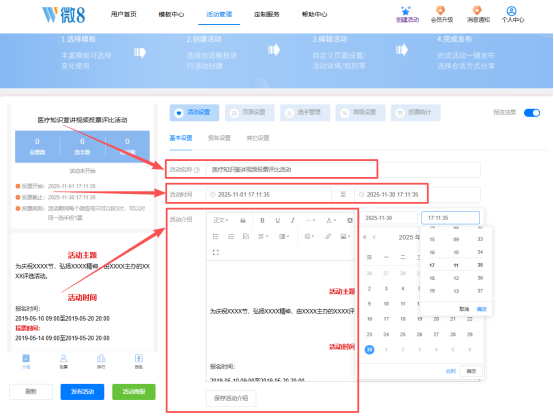
Task: Open 正文 paragraph style dropdown
Action: (221, 220)
